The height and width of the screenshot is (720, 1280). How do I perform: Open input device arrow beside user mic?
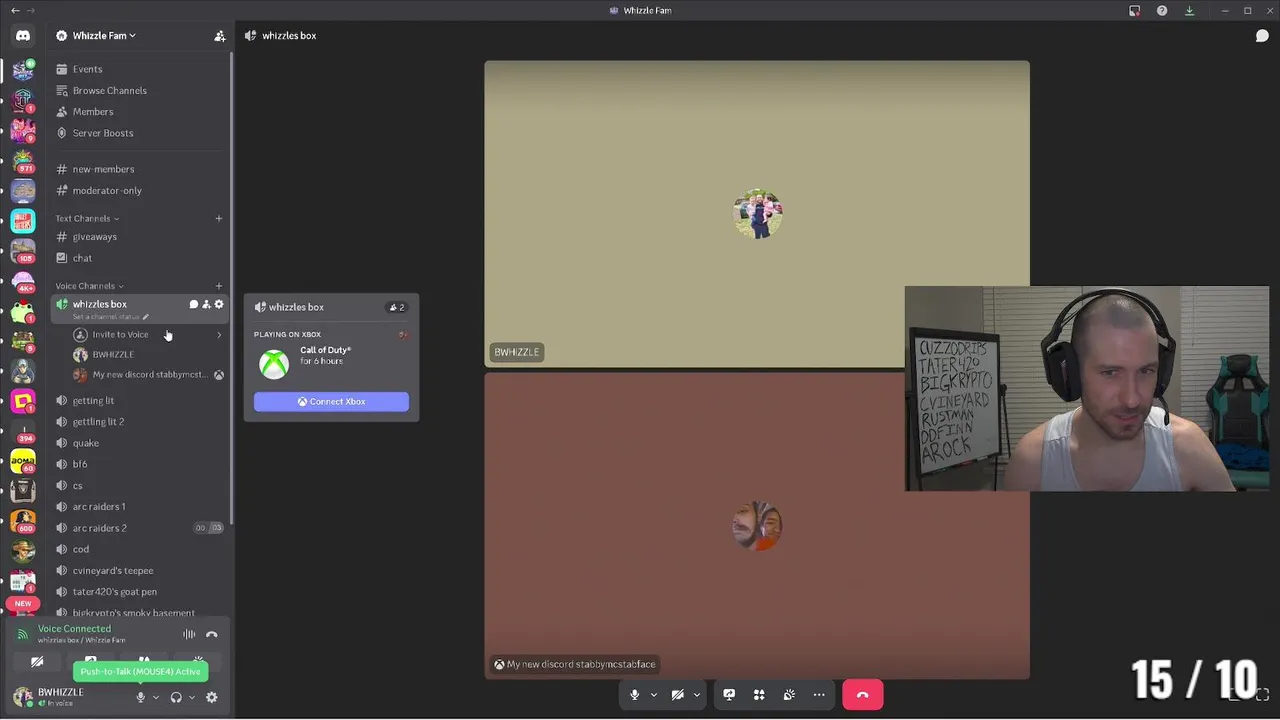(156, 697)
